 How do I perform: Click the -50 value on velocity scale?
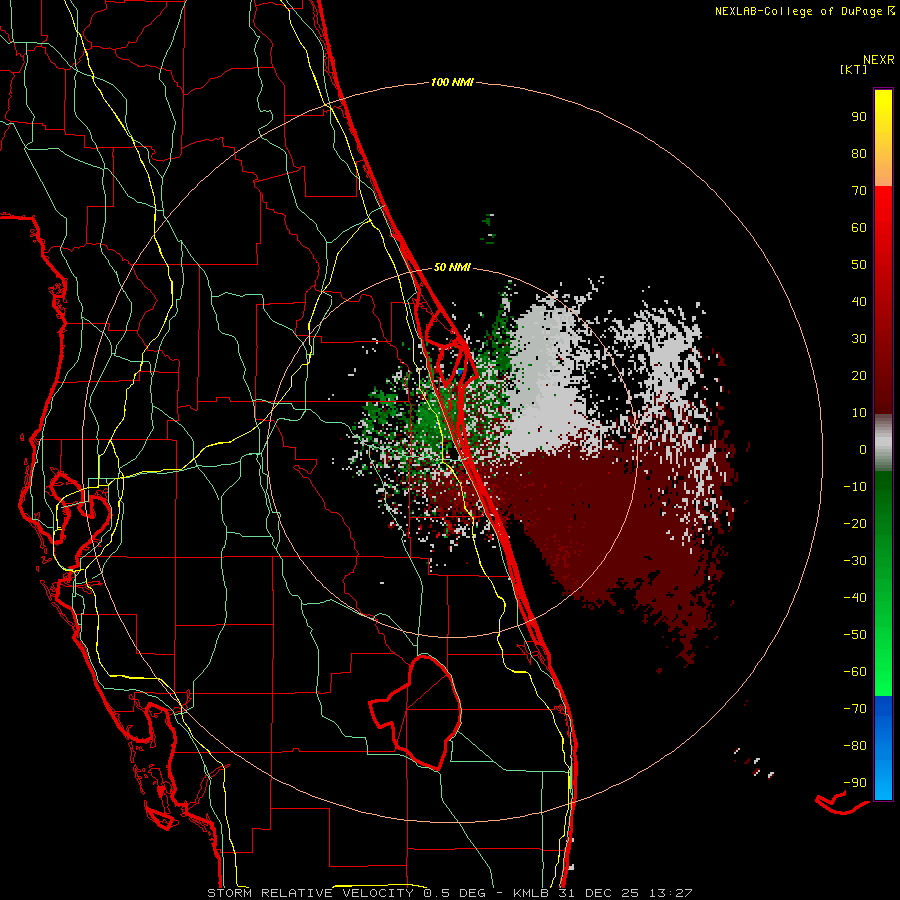click(x=855, y=635)
